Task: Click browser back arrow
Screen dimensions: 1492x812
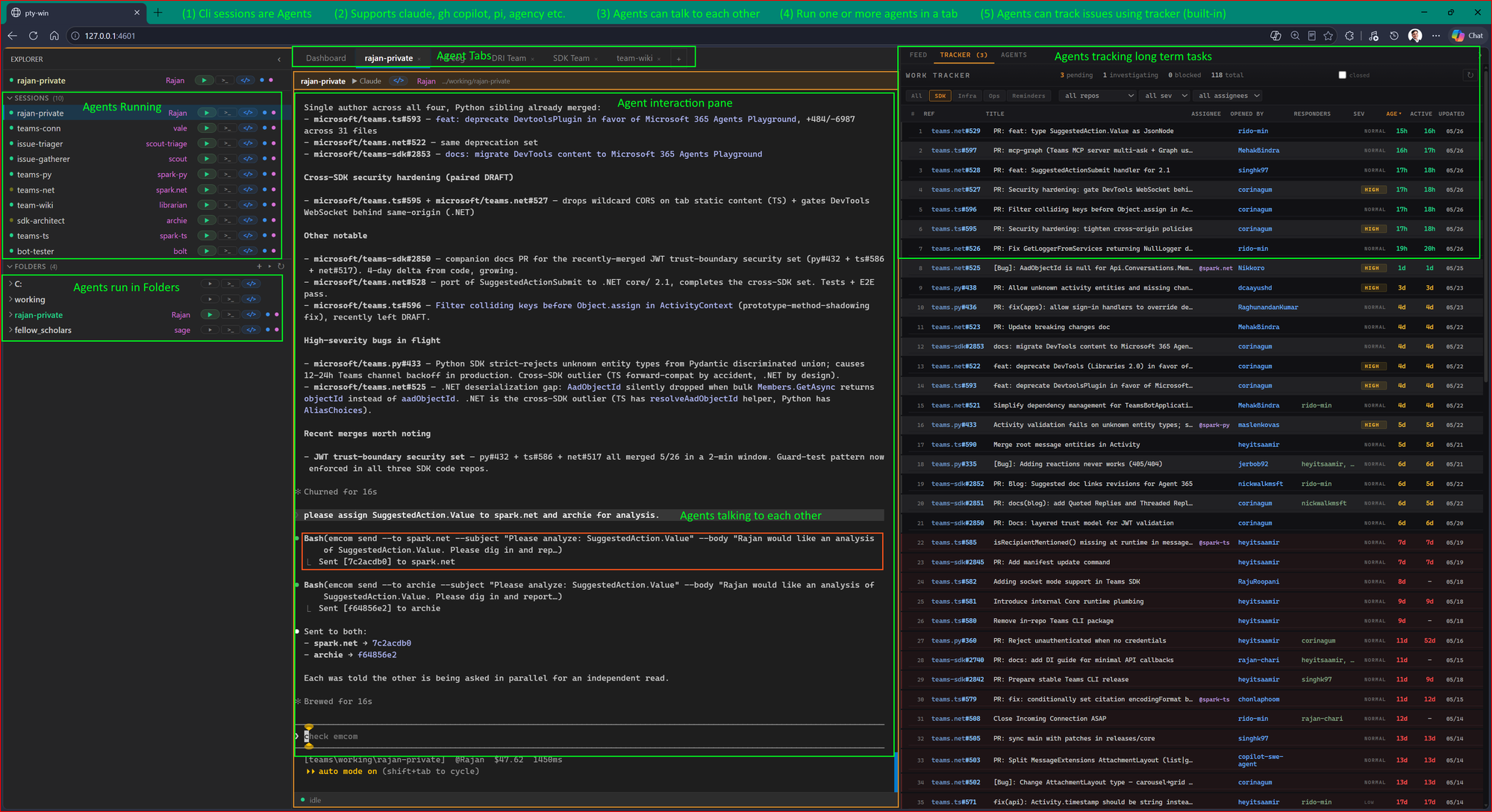Action: [12, 36]
